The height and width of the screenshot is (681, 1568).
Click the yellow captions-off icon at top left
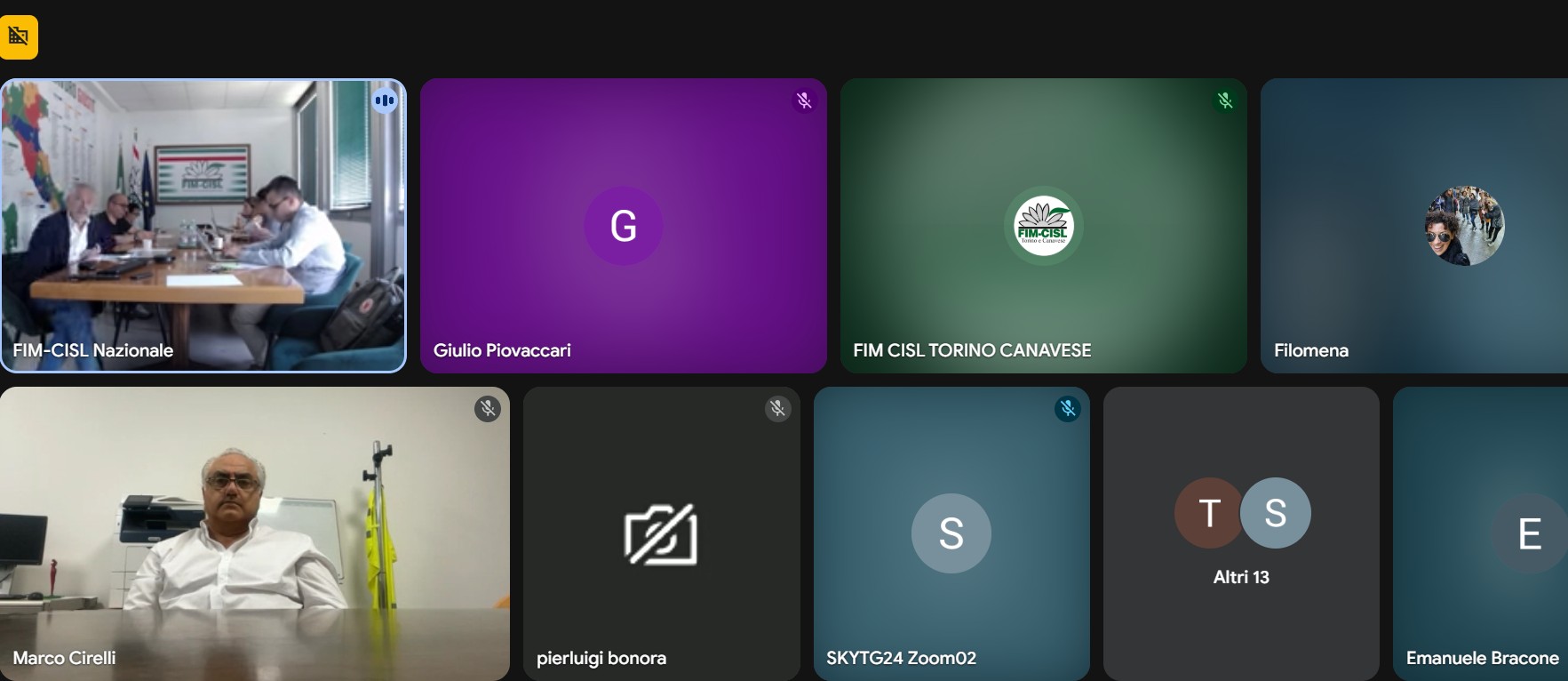point(19,36)
